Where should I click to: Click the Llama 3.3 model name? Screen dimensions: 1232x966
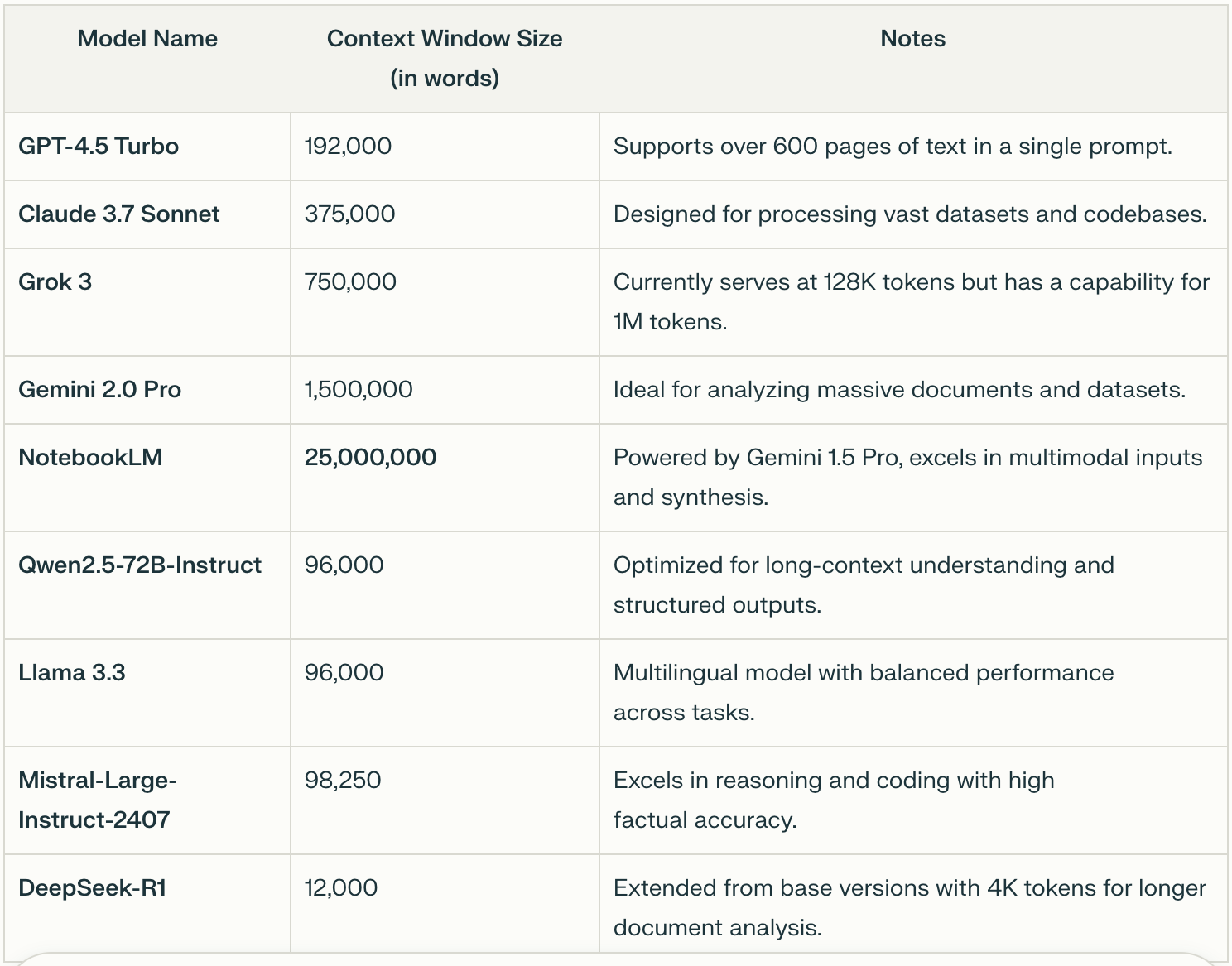[71, 672]
